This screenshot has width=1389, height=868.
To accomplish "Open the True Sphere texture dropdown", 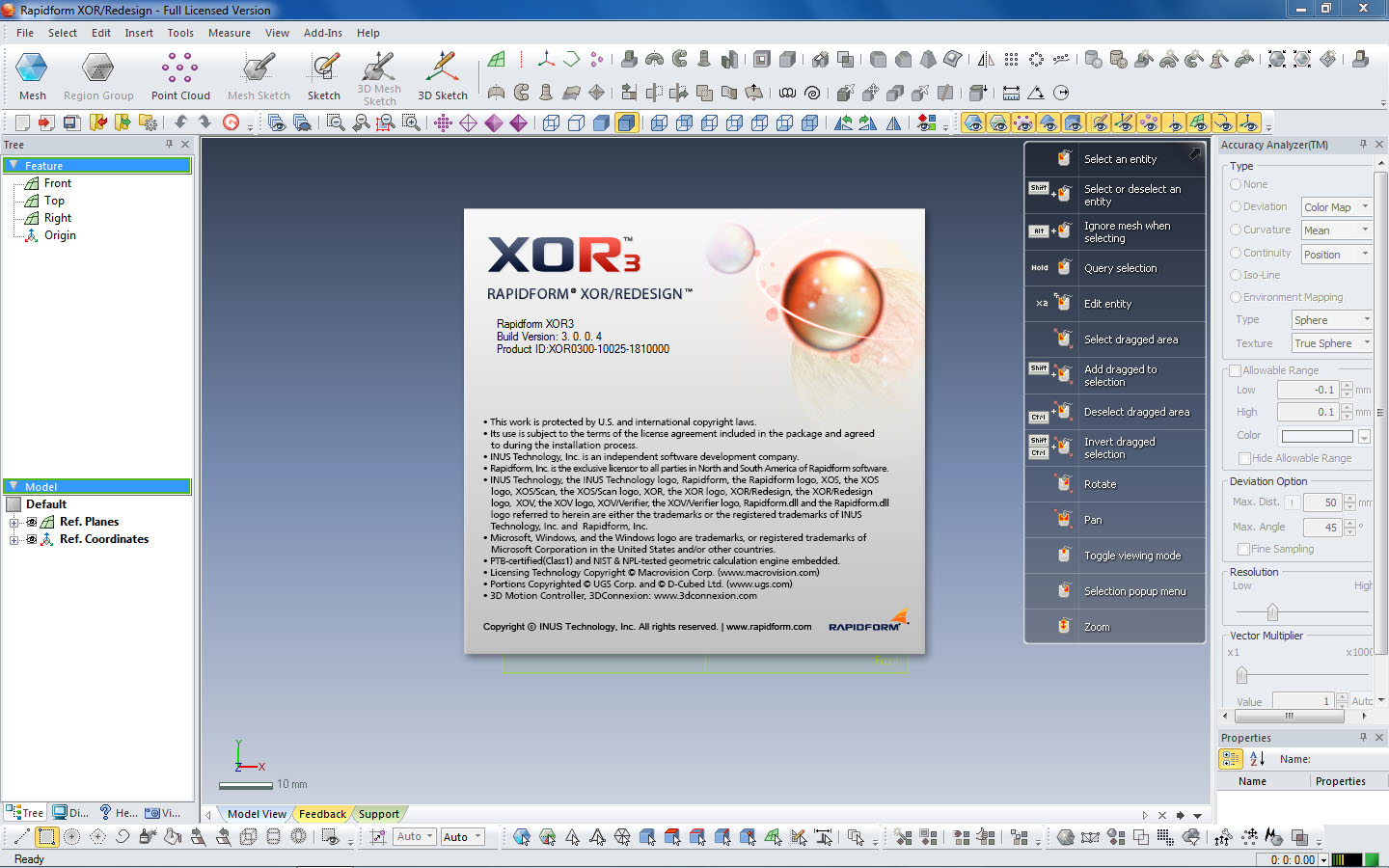I will point(1332,343).
